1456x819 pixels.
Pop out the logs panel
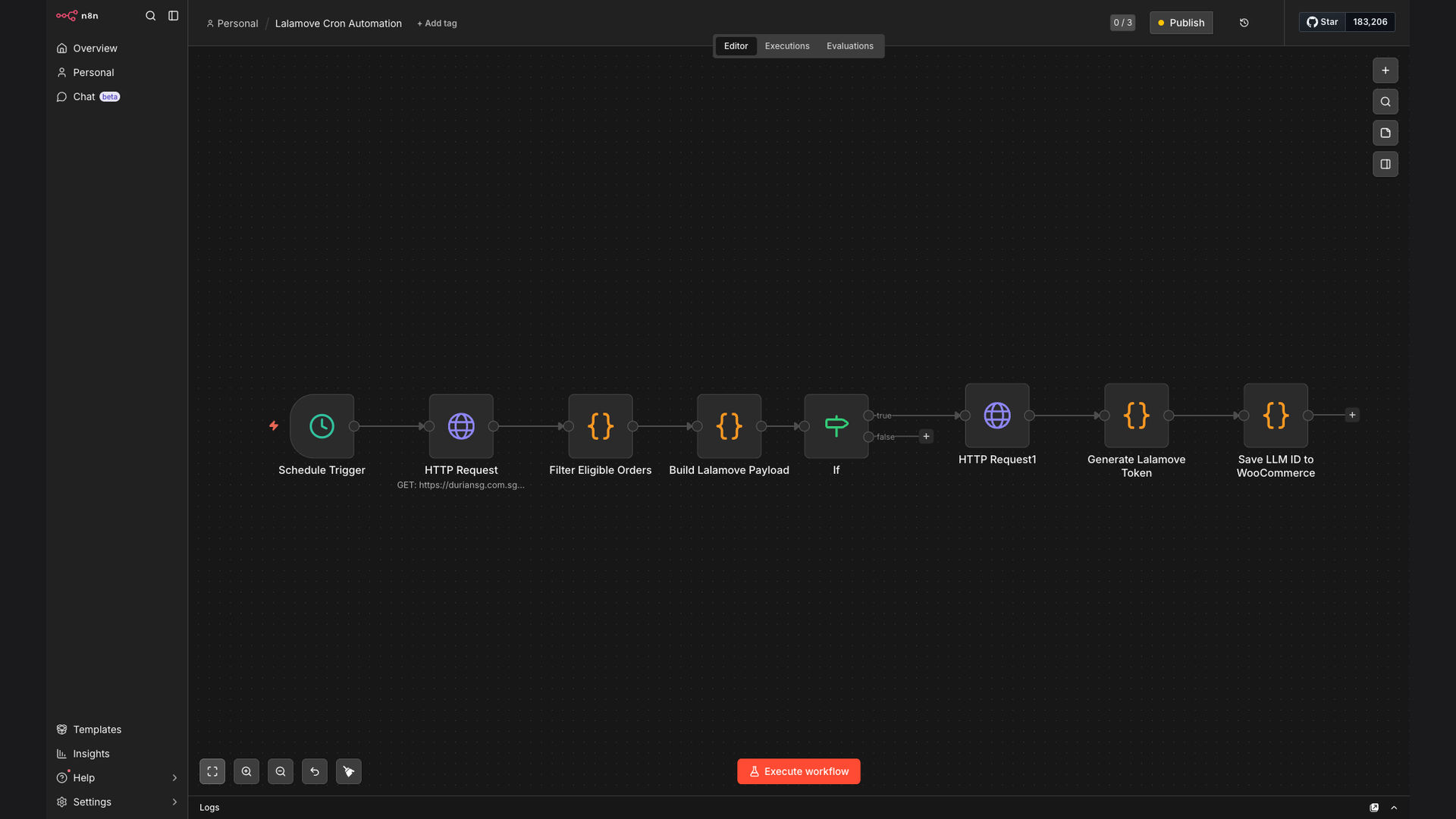(x=1374, y=808)
